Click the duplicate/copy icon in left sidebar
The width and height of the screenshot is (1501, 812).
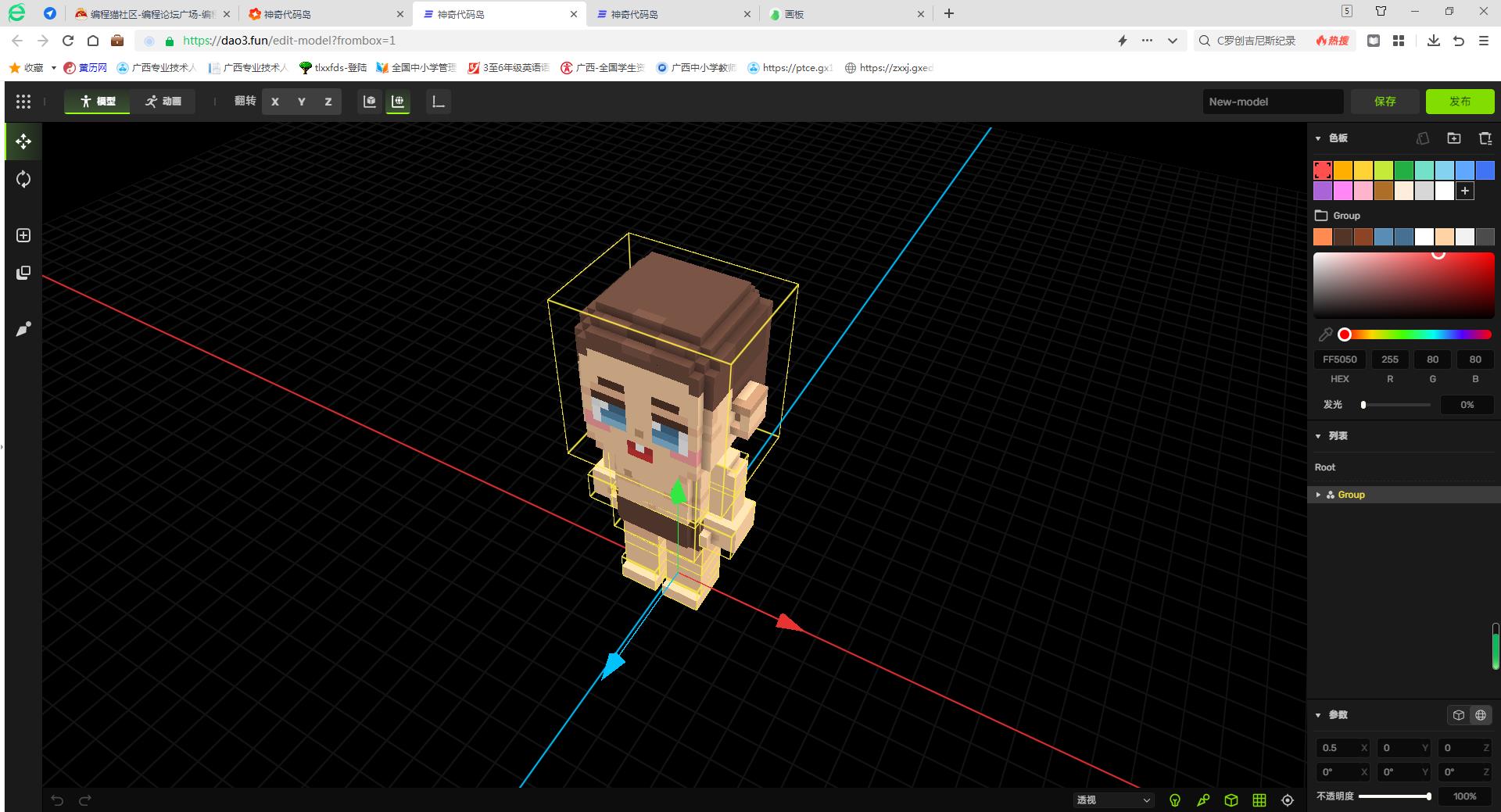23,273
